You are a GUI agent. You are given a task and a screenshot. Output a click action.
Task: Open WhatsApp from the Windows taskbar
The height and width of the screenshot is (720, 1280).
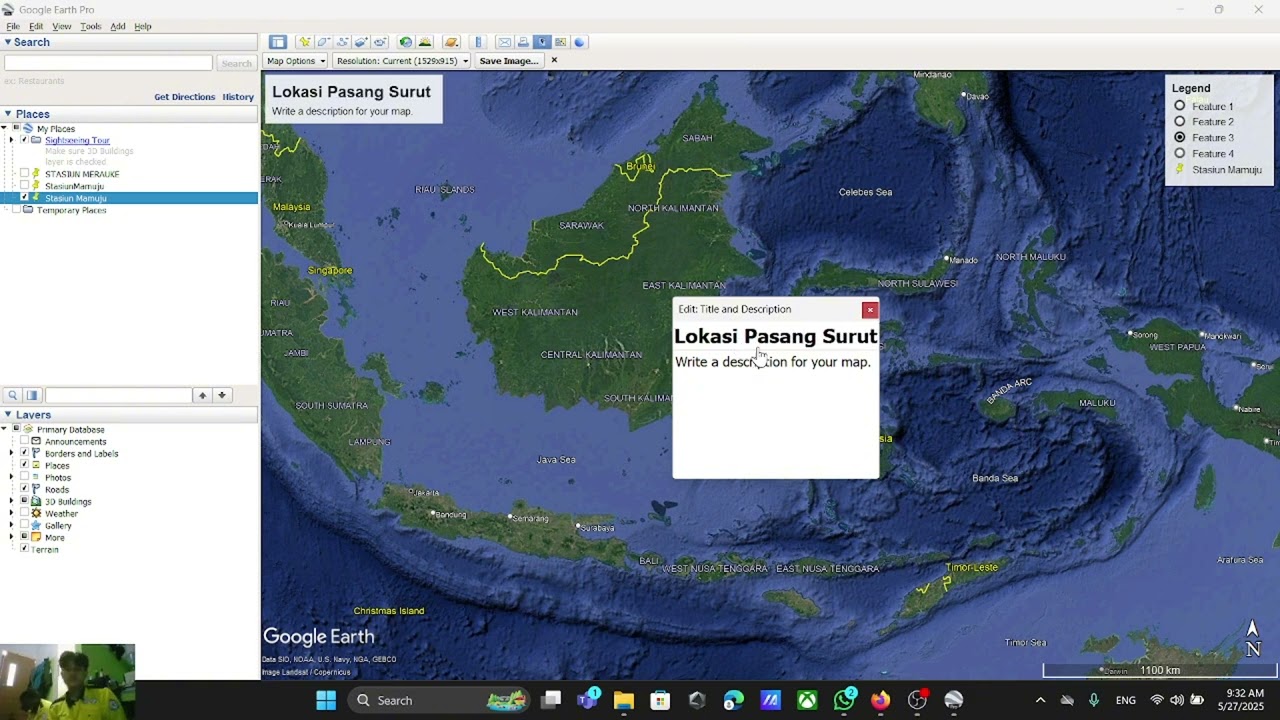click(x=845, y=700)
